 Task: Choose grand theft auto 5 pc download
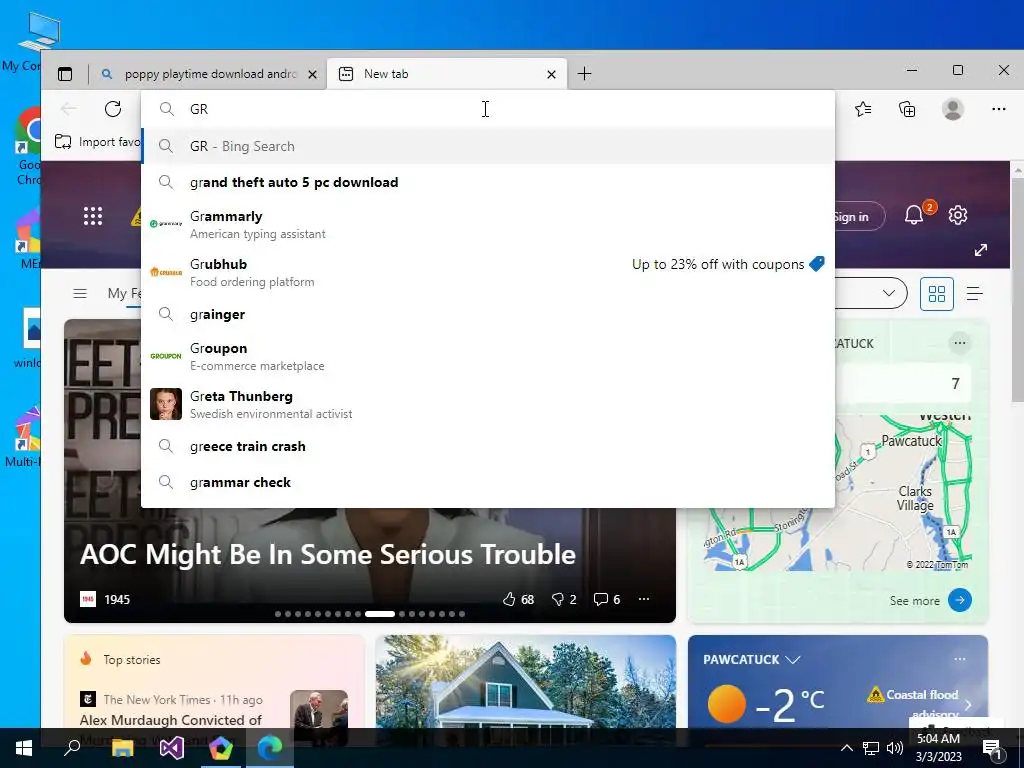click(487, 182)
